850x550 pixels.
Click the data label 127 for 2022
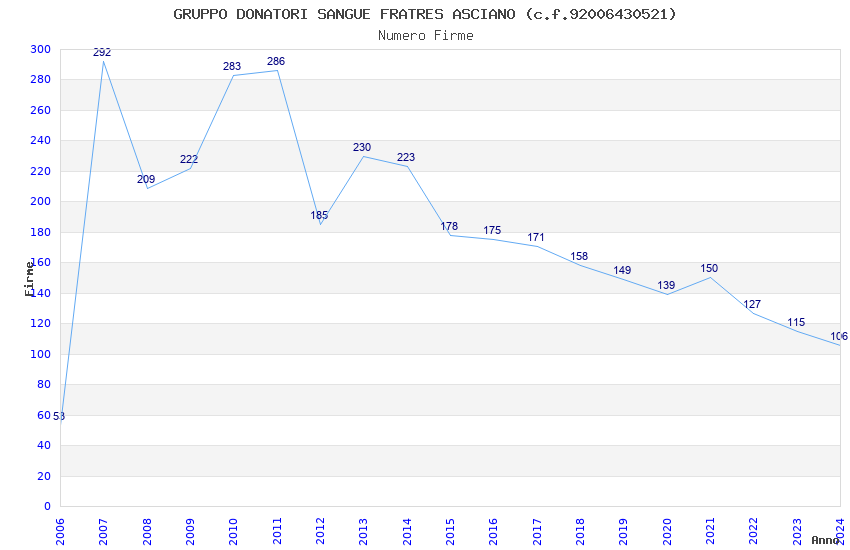coord(752,305)
